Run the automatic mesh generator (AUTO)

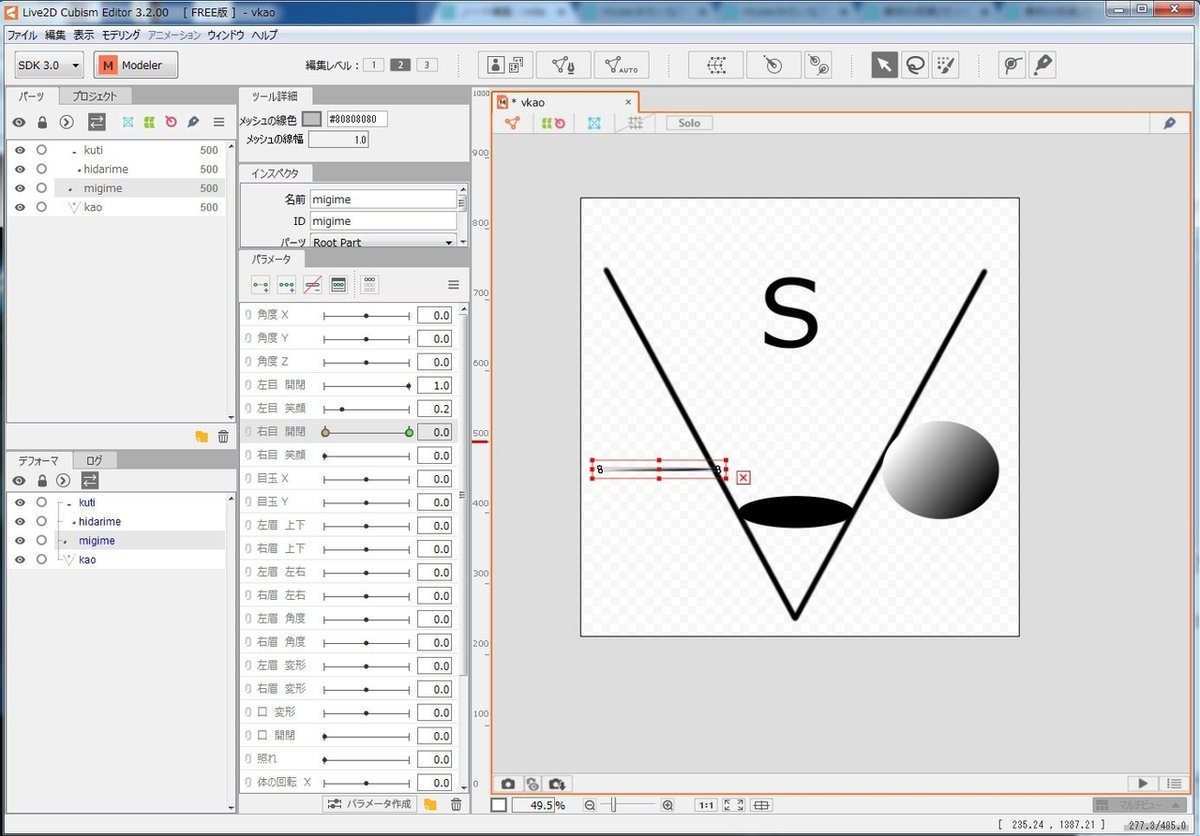pos(621,65)
